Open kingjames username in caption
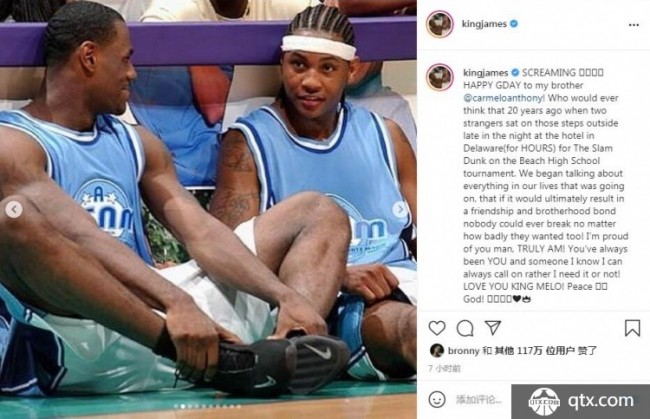650x419 pixels. [x=485, y=73]
